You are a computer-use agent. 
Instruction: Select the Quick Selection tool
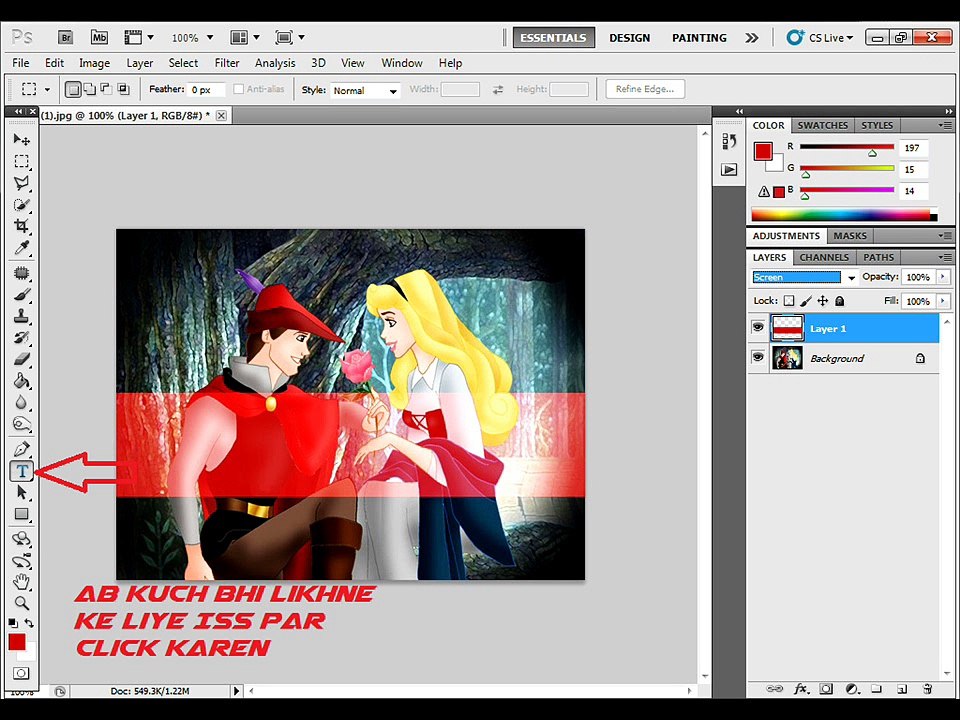pos(21,204)
